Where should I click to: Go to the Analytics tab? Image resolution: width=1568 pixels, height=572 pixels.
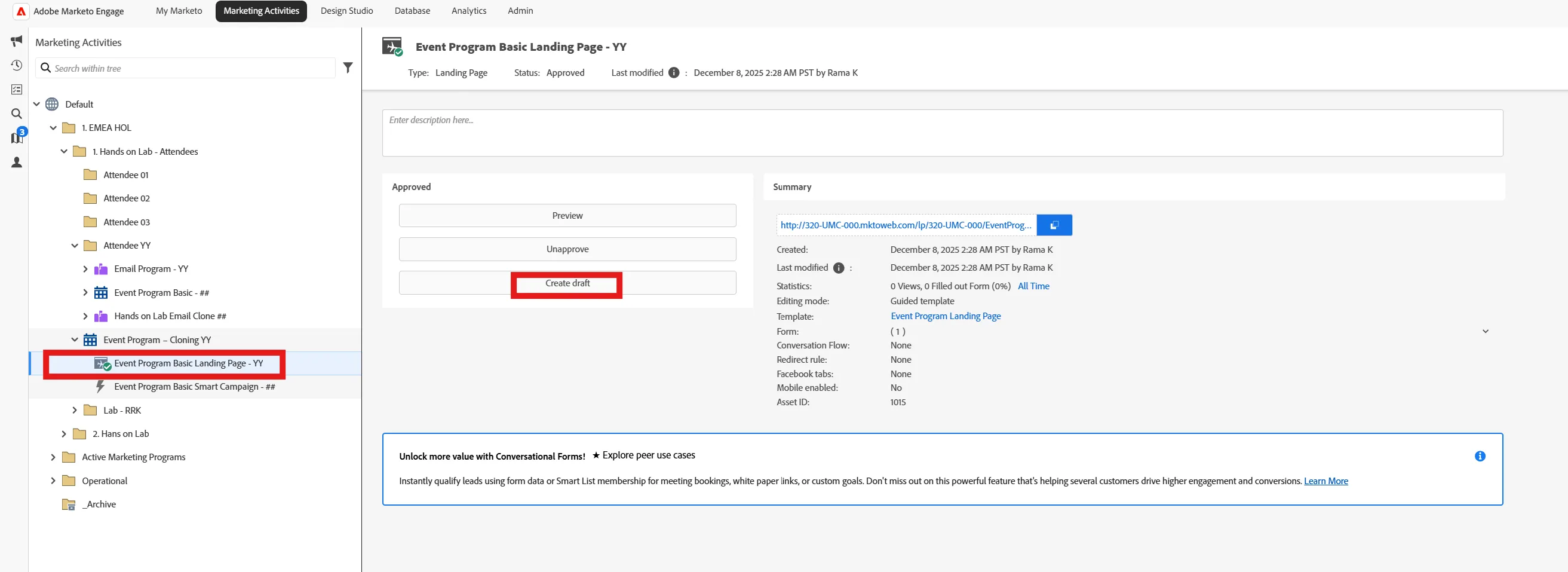[x=469, y=11]
